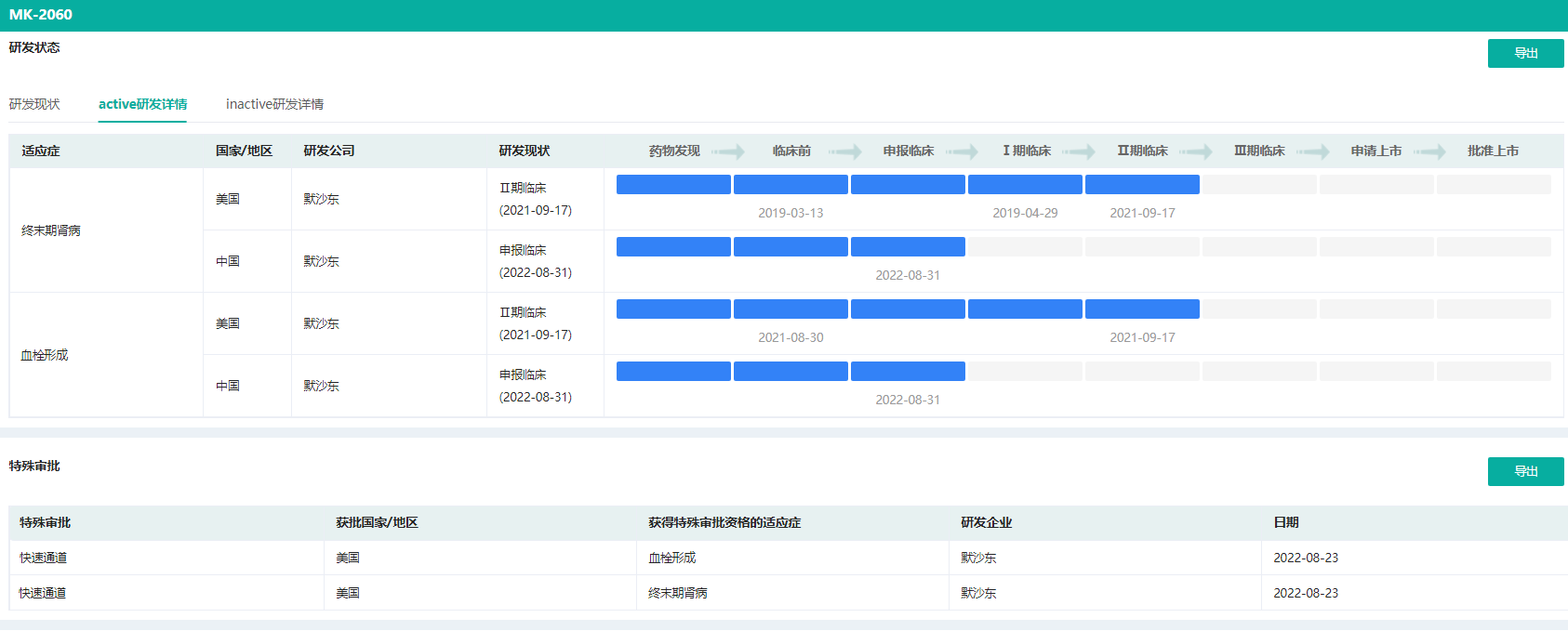
Task: Click the 获得特殊审批资格的适应症 column header
Action: click(x=724, y=522)
